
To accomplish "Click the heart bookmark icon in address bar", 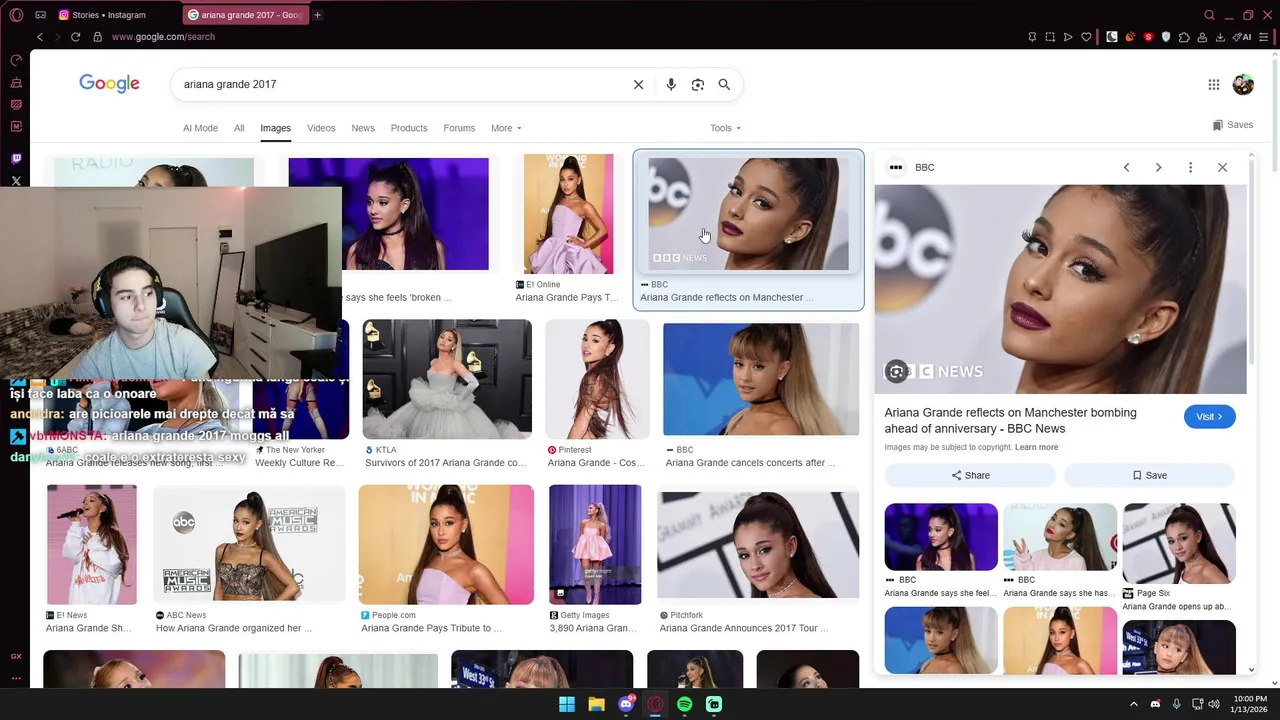I will click(1086, 37).
